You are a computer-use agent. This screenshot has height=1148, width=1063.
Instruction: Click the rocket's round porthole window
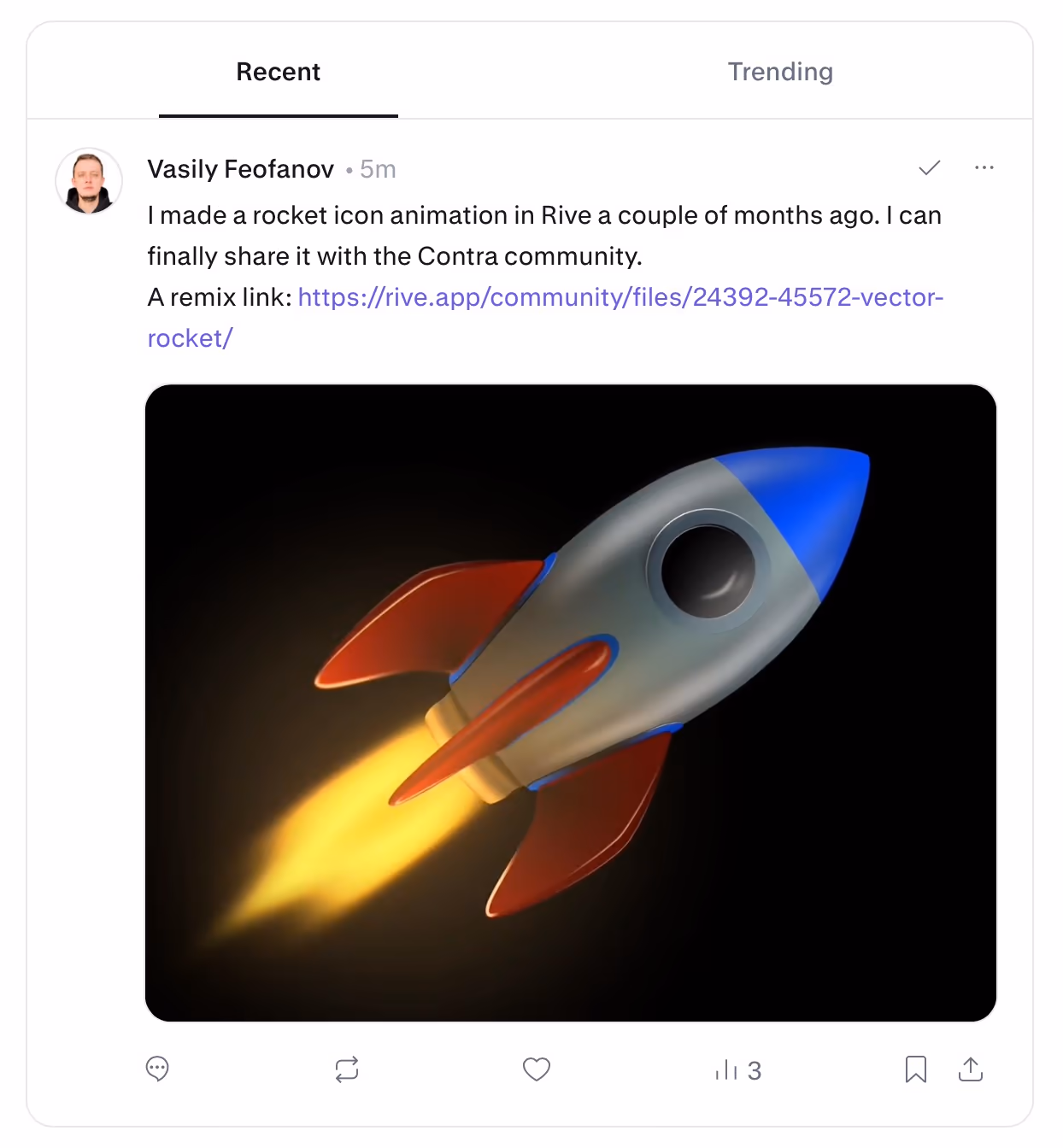[708, 570]
